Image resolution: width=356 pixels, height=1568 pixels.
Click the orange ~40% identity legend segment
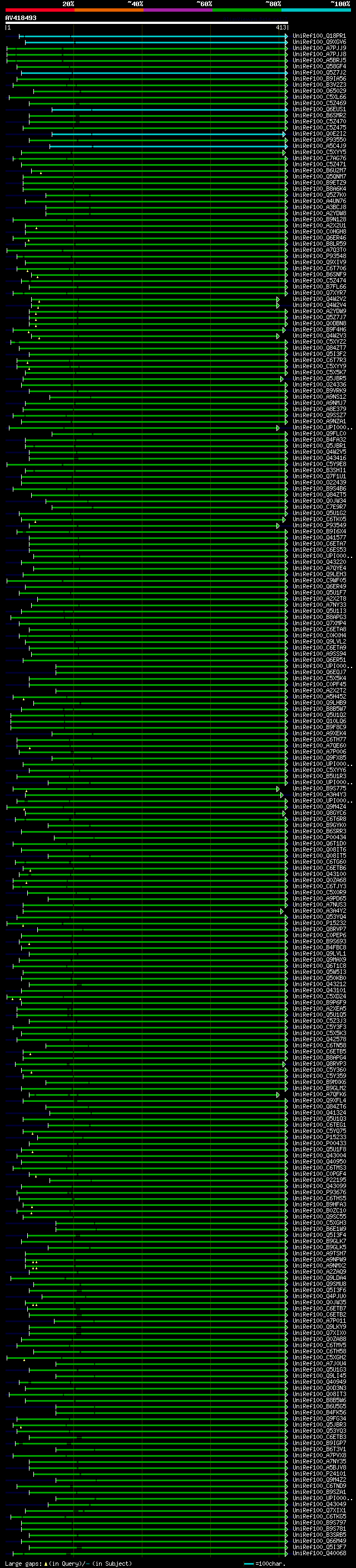(109, 11)
